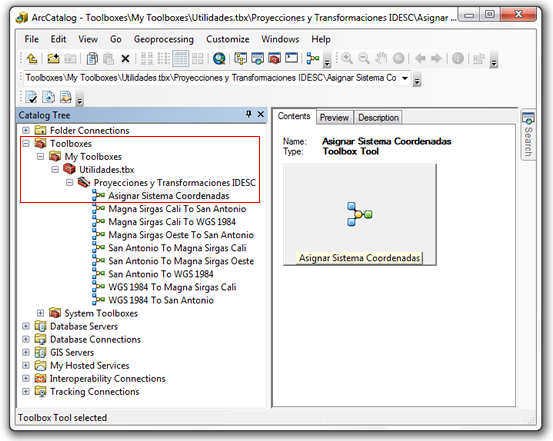
Task: Pin the Catalog Tree panel
Action: click(249, 114)
